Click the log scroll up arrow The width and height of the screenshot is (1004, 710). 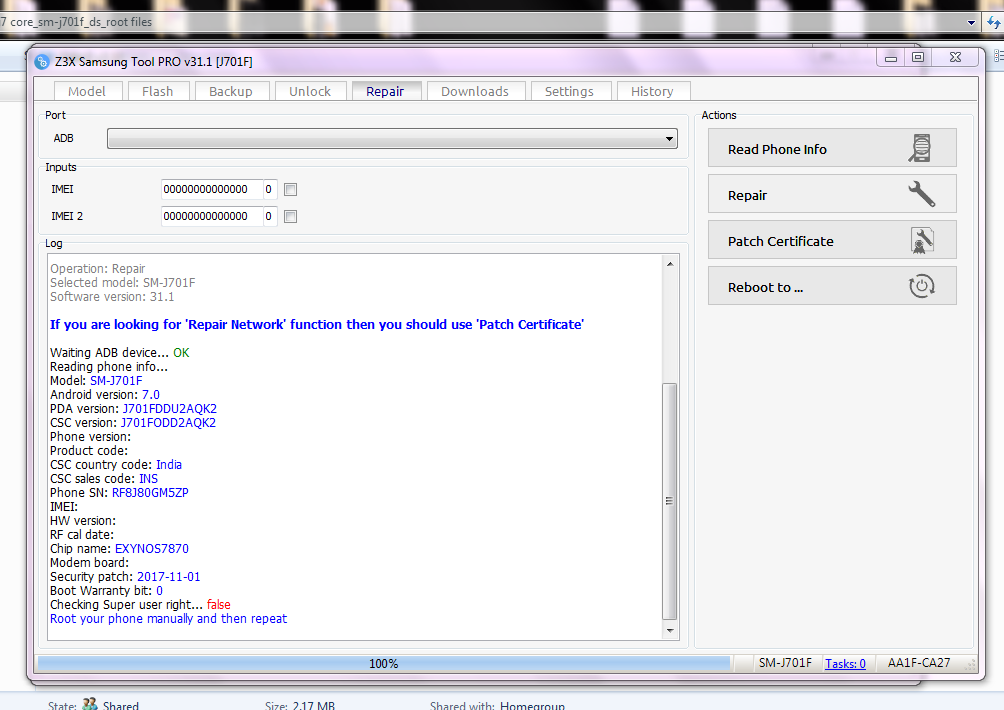pos(670,264)
